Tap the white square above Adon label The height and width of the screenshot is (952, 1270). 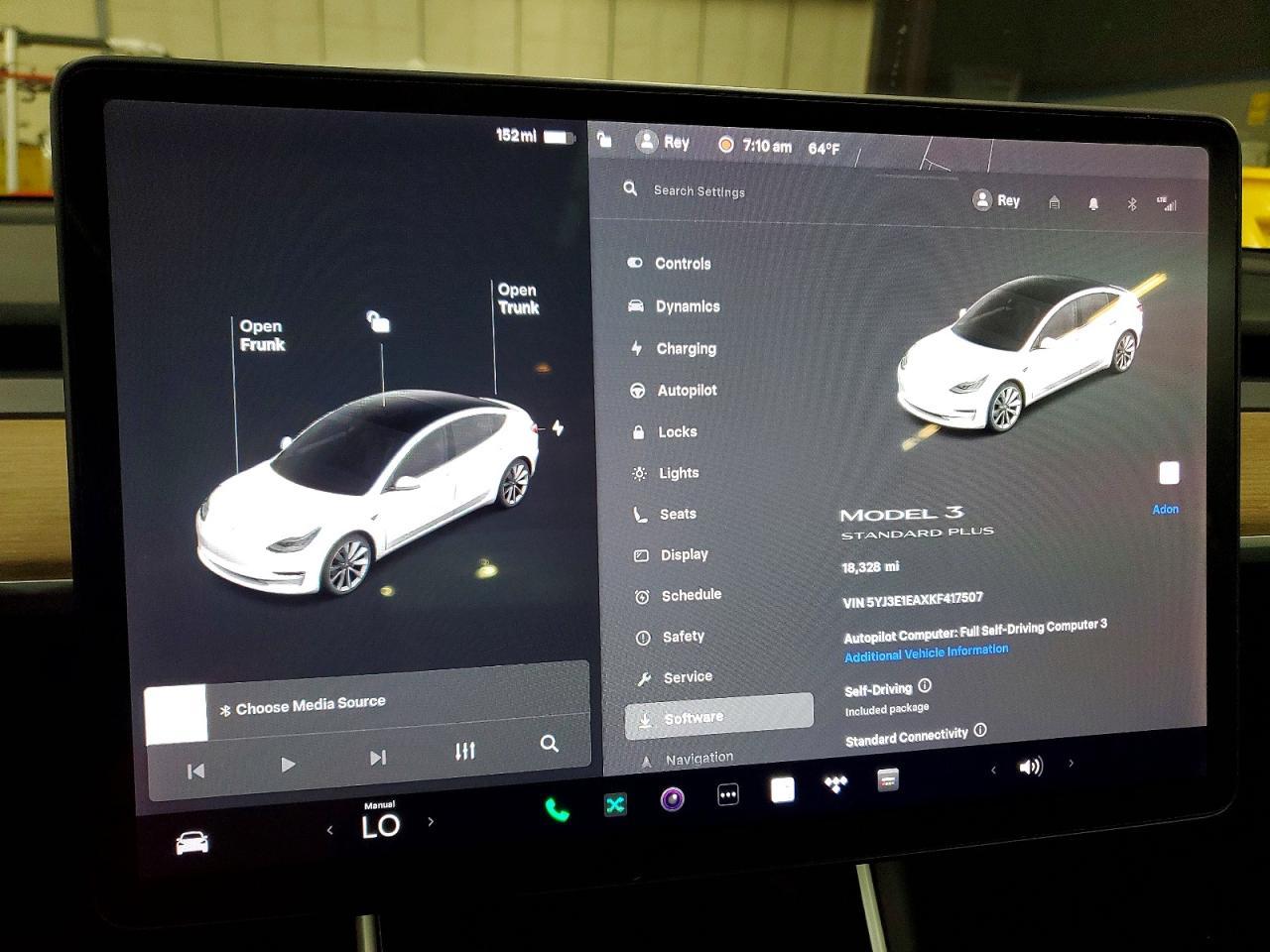(1169, 473)
